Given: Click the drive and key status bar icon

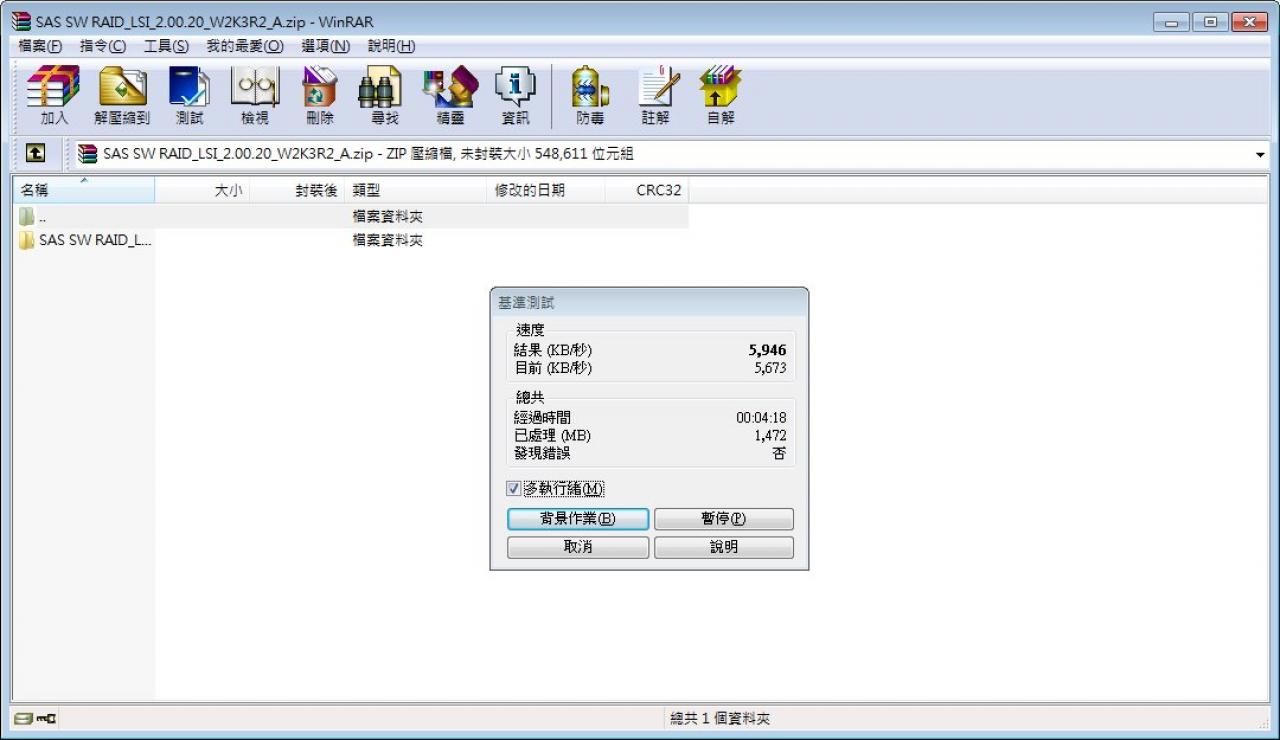Looking at the screenshot, I should pos(36,718).
